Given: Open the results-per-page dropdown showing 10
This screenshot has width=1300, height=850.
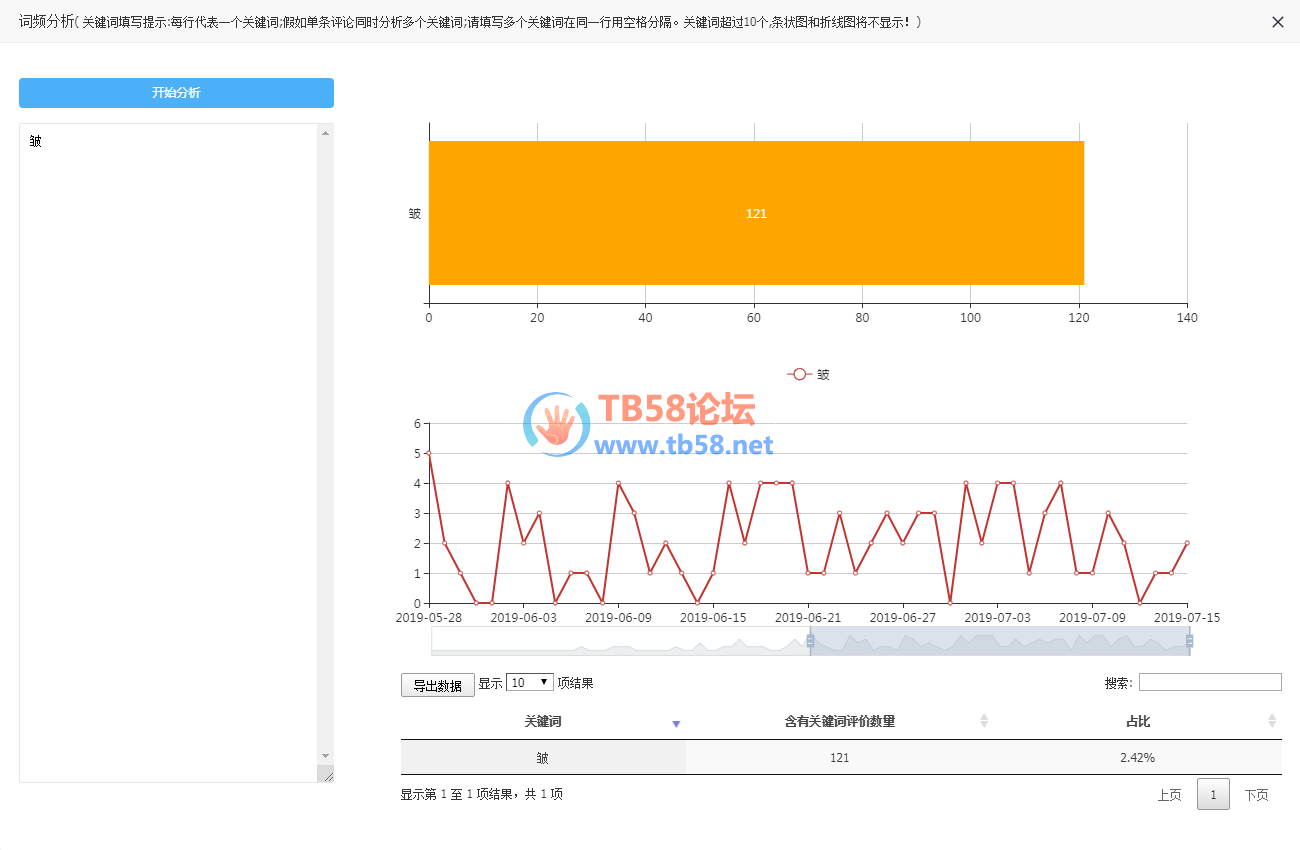Looking at the screenshot, I should [x=530, y=682].
